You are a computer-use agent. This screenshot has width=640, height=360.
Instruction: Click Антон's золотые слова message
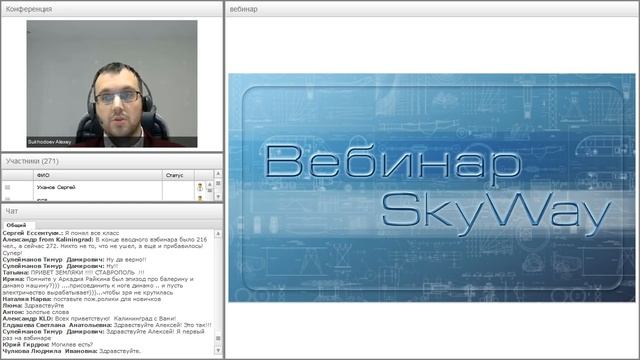coord(36,312)
